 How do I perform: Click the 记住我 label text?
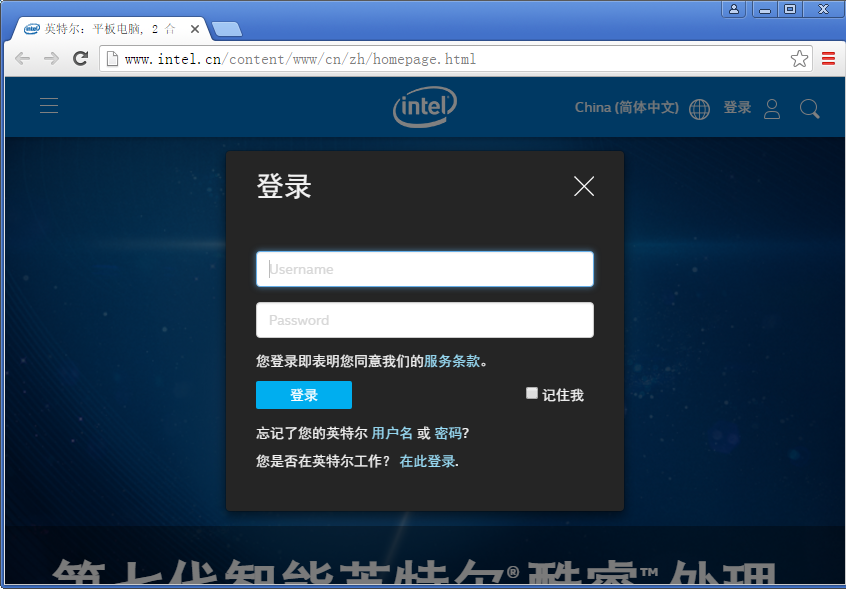[x=563, y=395]
